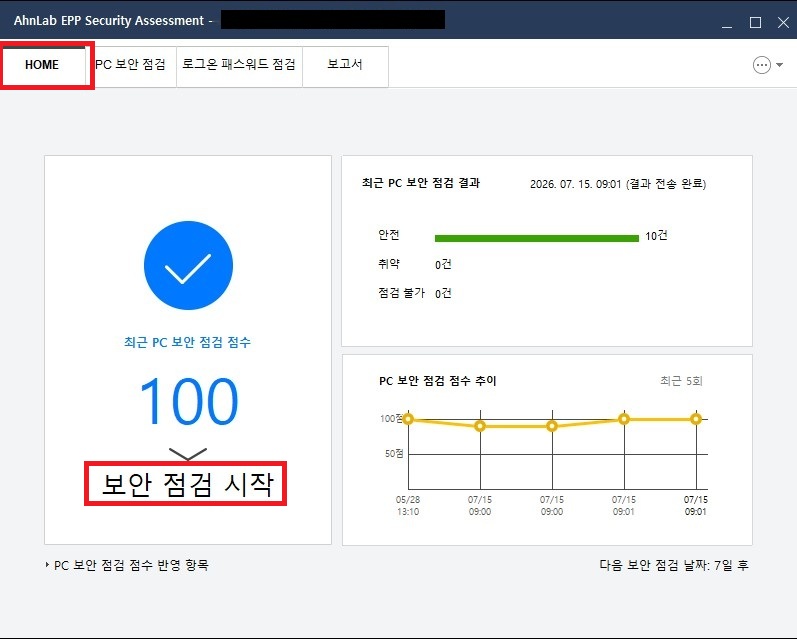
Task: Click the 취약 0건 value
Action: coord(443,264)
